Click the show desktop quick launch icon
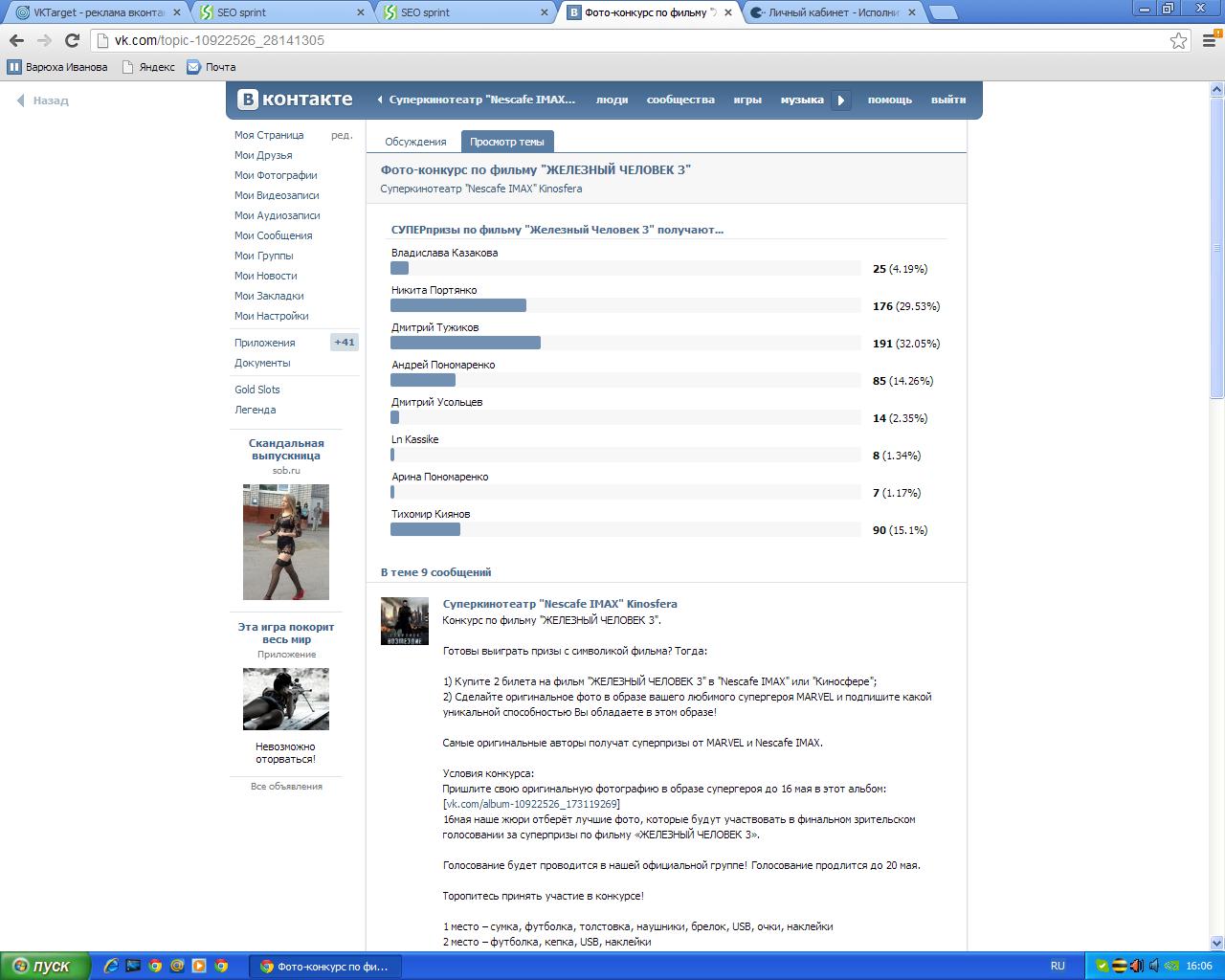 click(133, 966)
